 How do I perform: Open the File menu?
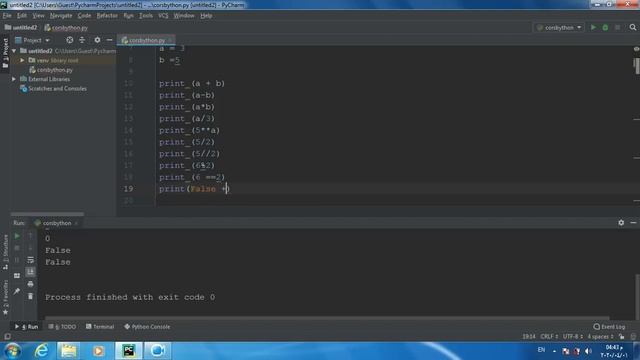(7, 16)
